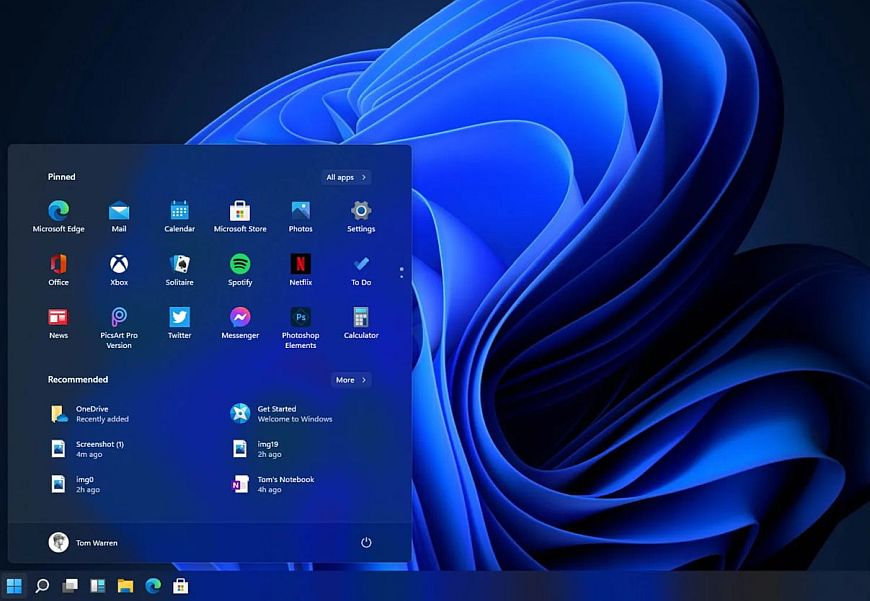Screen dimensions: 870x601
Task: Open Task View on the taskbar
Action: (x=70, y=585)
